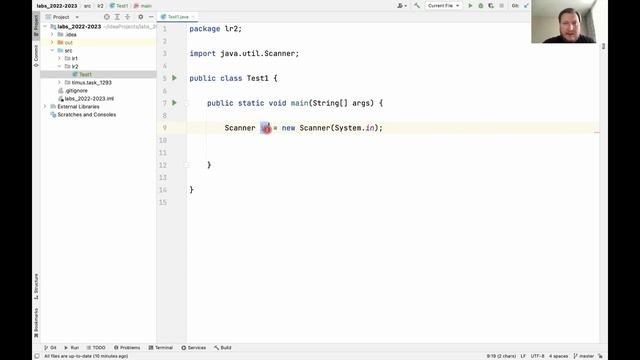640x360 pixels.
Task: Select Opened File target icon in Project panel
Action: 107,17
